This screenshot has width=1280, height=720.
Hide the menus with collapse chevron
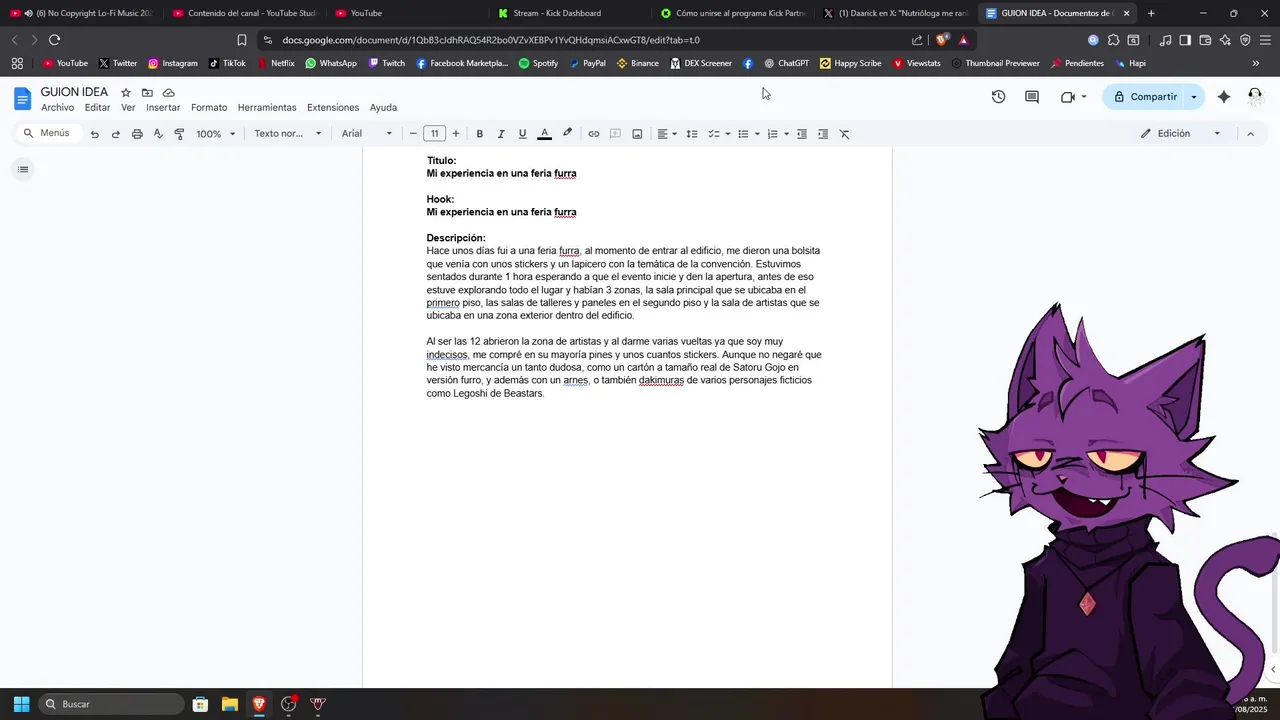1250,134
